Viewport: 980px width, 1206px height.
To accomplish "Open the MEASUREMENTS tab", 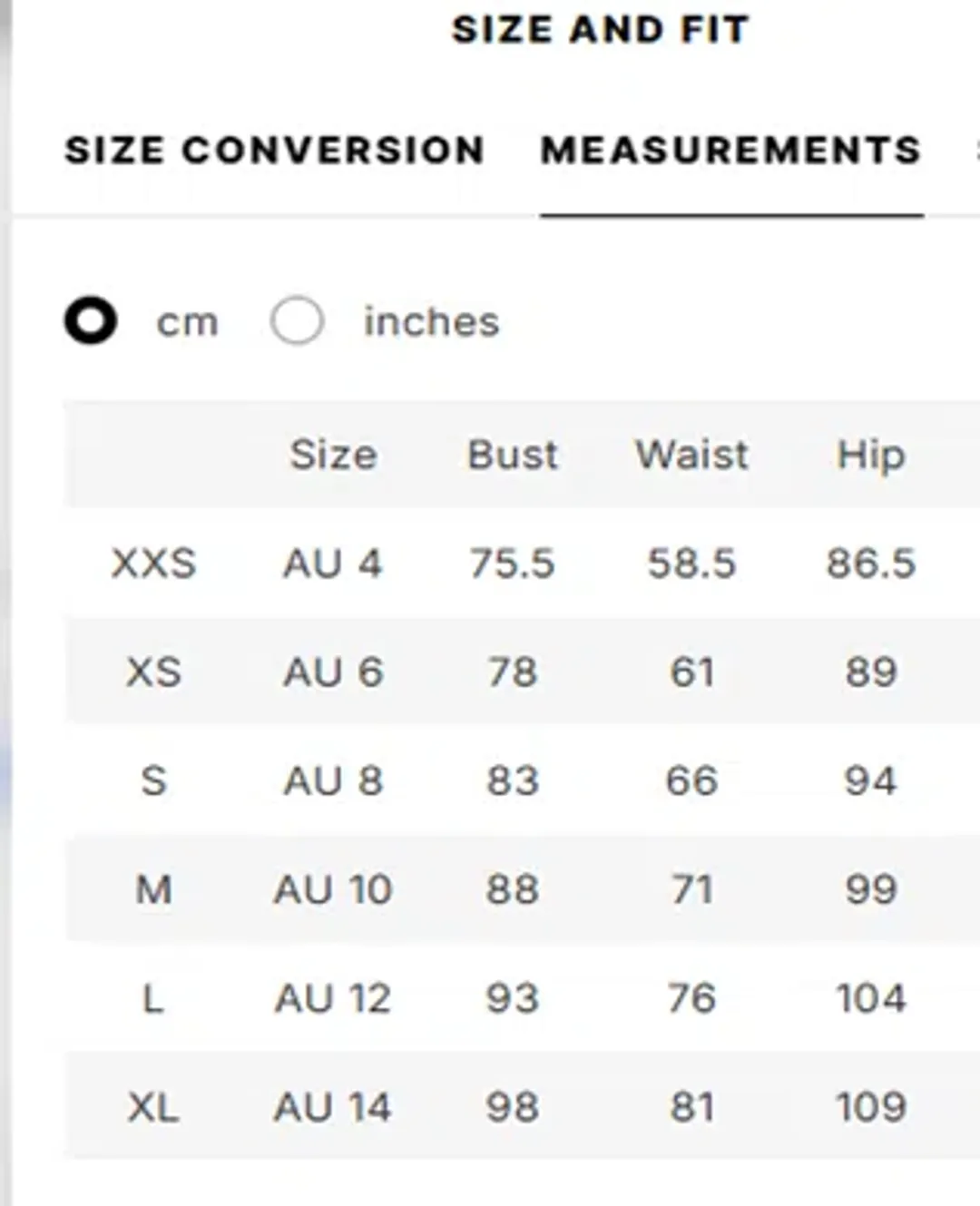I will point(730,148).
